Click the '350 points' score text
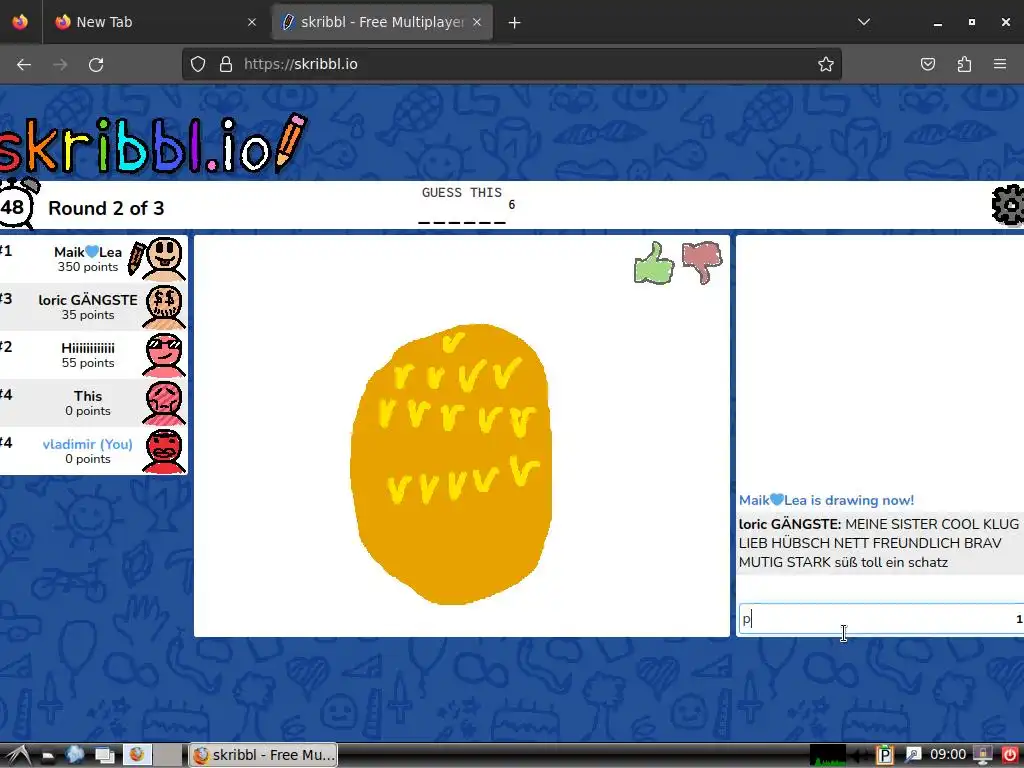The width and height of the screenshot is (1024, 768). pos(88,266)
